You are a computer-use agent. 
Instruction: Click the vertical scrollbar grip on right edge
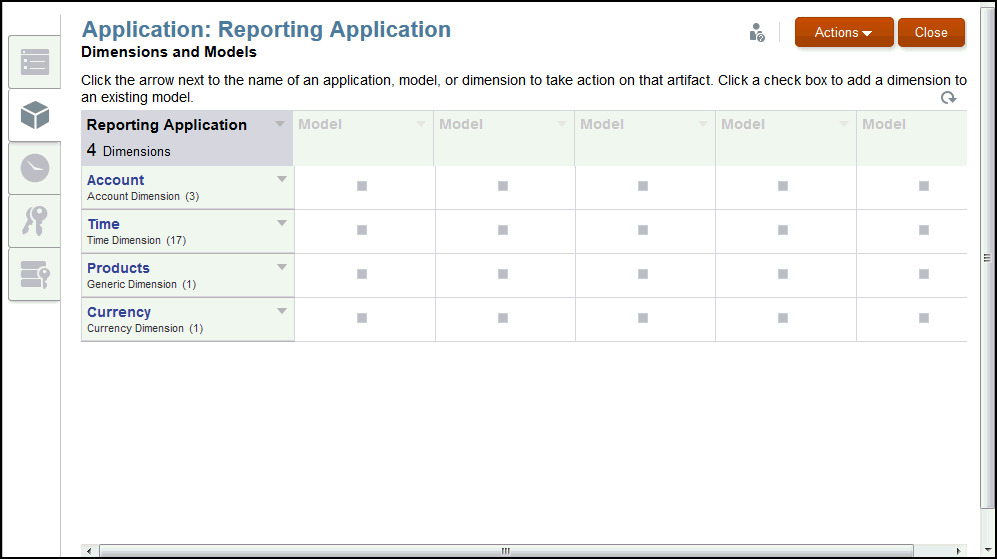(x=987, y=258)
